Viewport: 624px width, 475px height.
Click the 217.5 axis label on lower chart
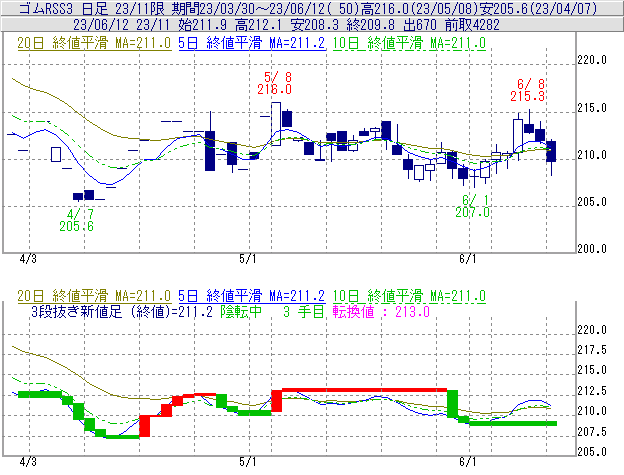(592, 350)
